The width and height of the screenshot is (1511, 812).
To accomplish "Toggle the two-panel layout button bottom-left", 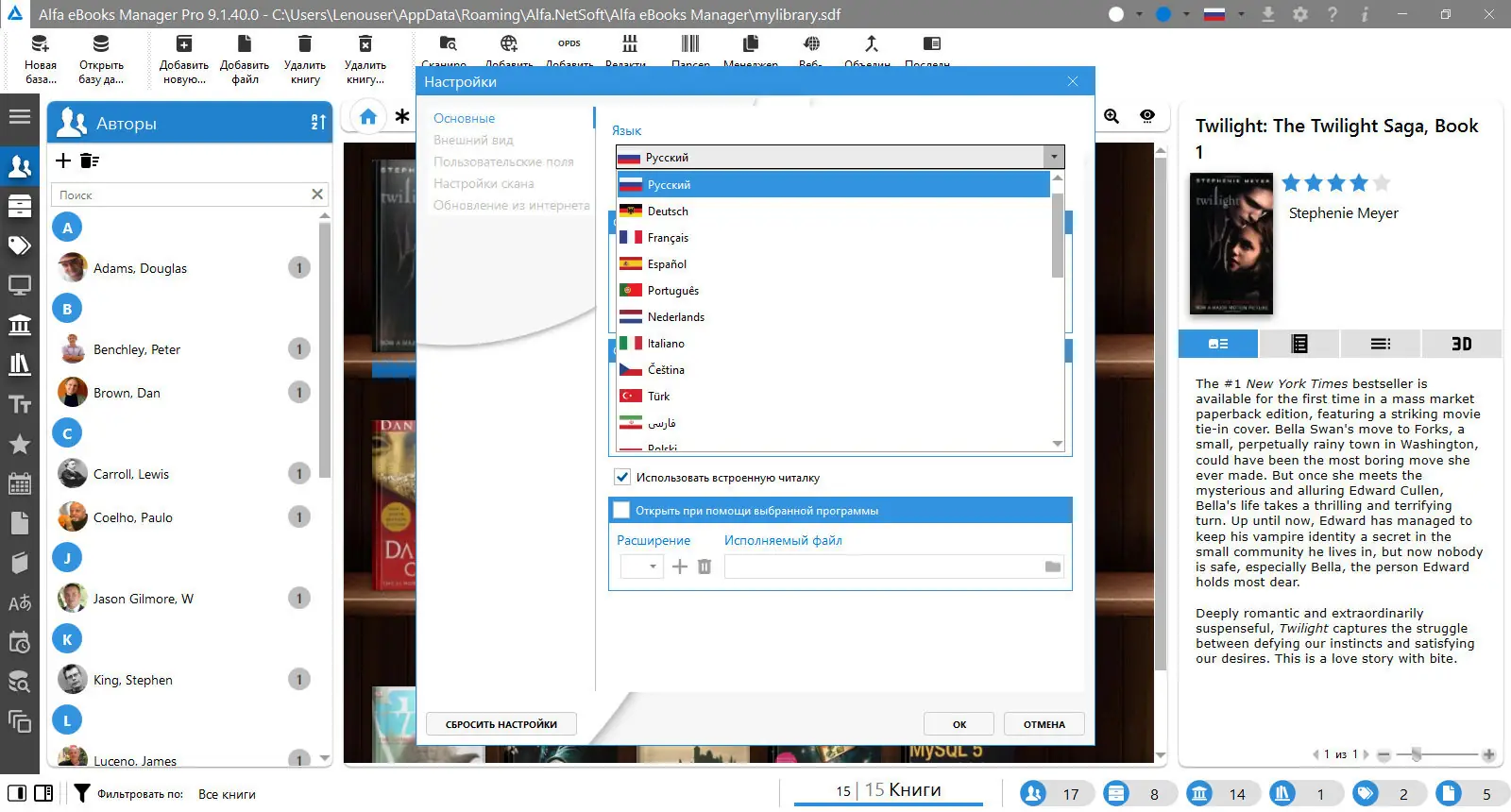I will point(43,793).
